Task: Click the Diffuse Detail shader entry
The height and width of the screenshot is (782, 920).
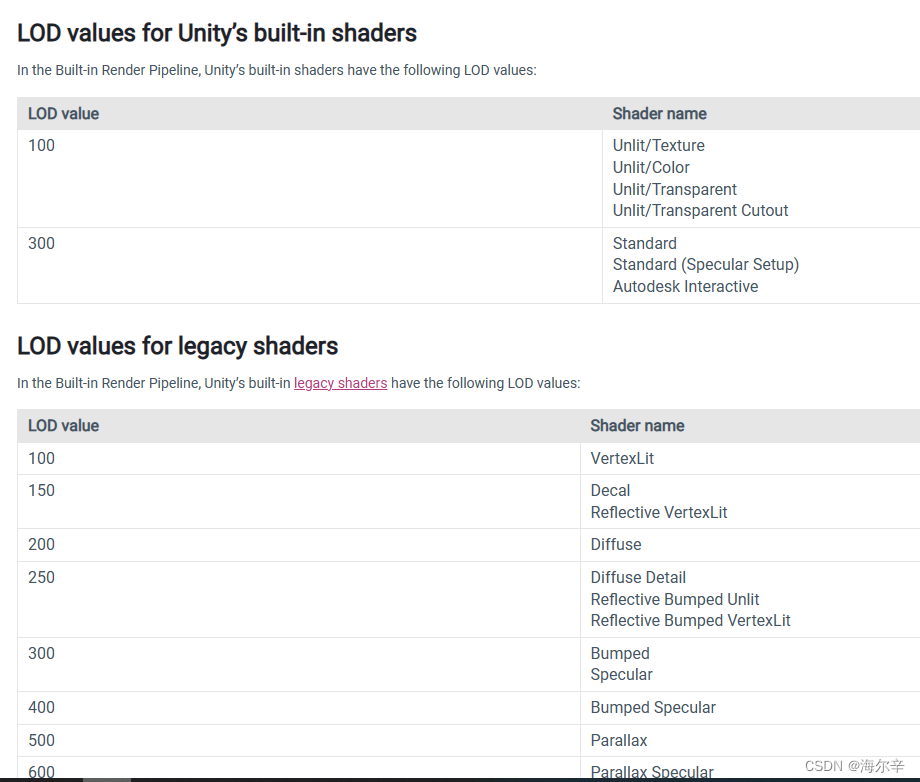Action: point(638,578)
